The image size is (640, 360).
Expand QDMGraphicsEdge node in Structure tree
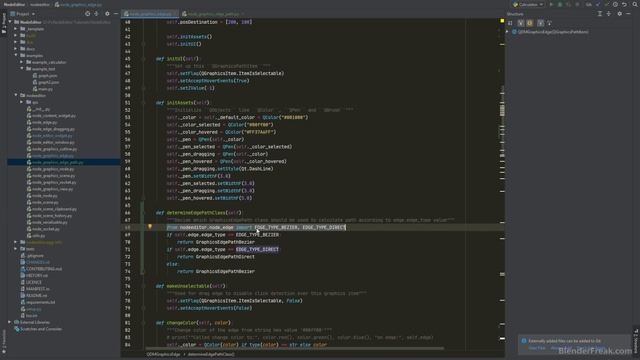508,31
